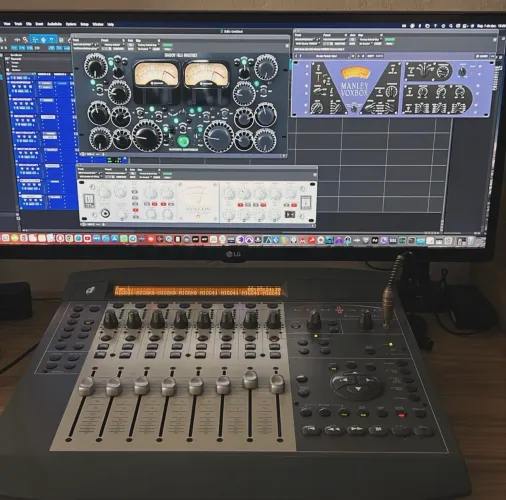Screen dimensions: 506x500
Task: Turn the bottom-left knob on Manley Voxbox
Action: [316, 107]
